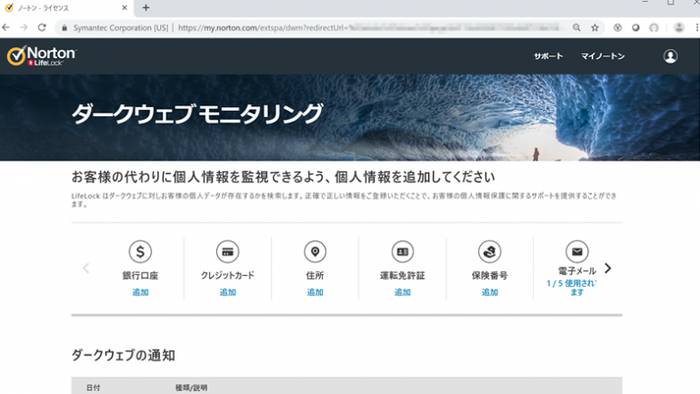Click the zoom magnifier icon in address bar
The height and width of the screenshot is (394, 700).
click(576, 28)
